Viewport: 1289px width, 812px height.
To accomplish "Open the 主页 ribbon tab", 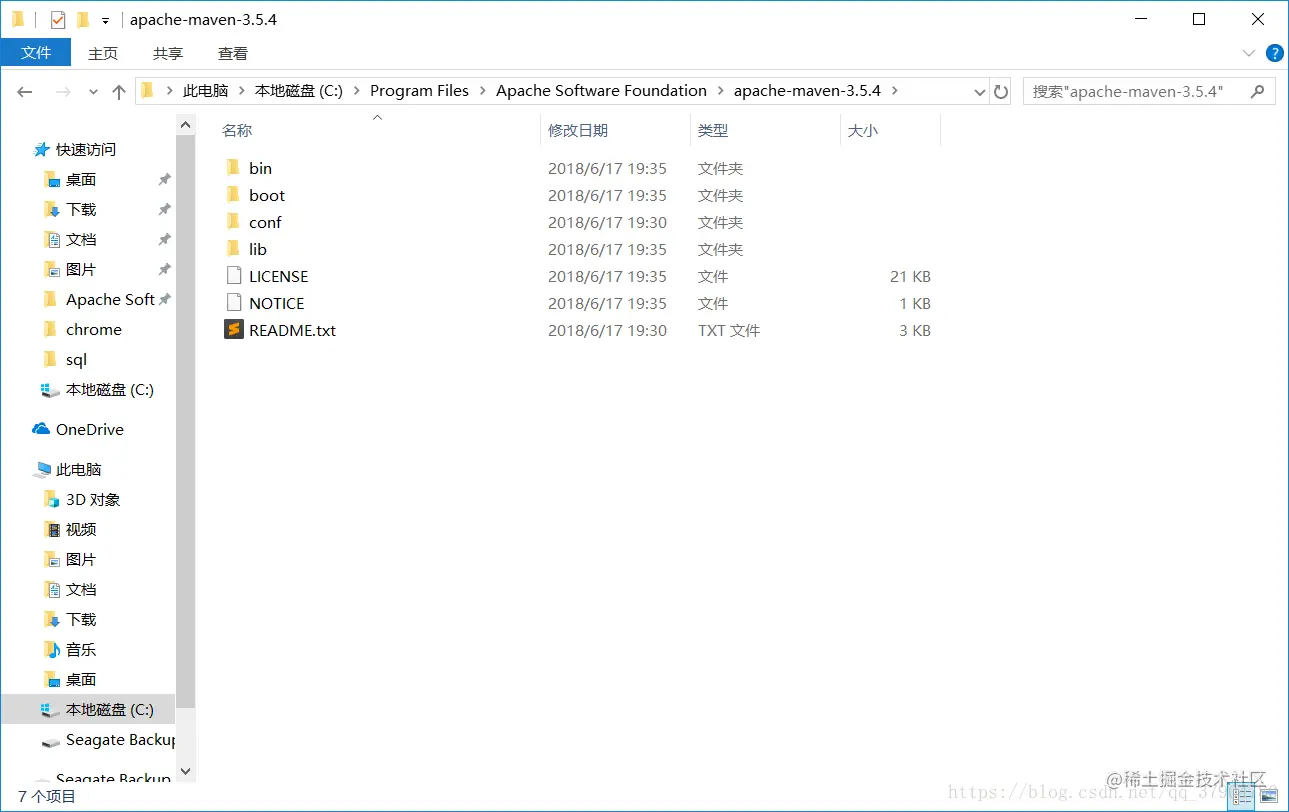I will click(x=103, y=53).
